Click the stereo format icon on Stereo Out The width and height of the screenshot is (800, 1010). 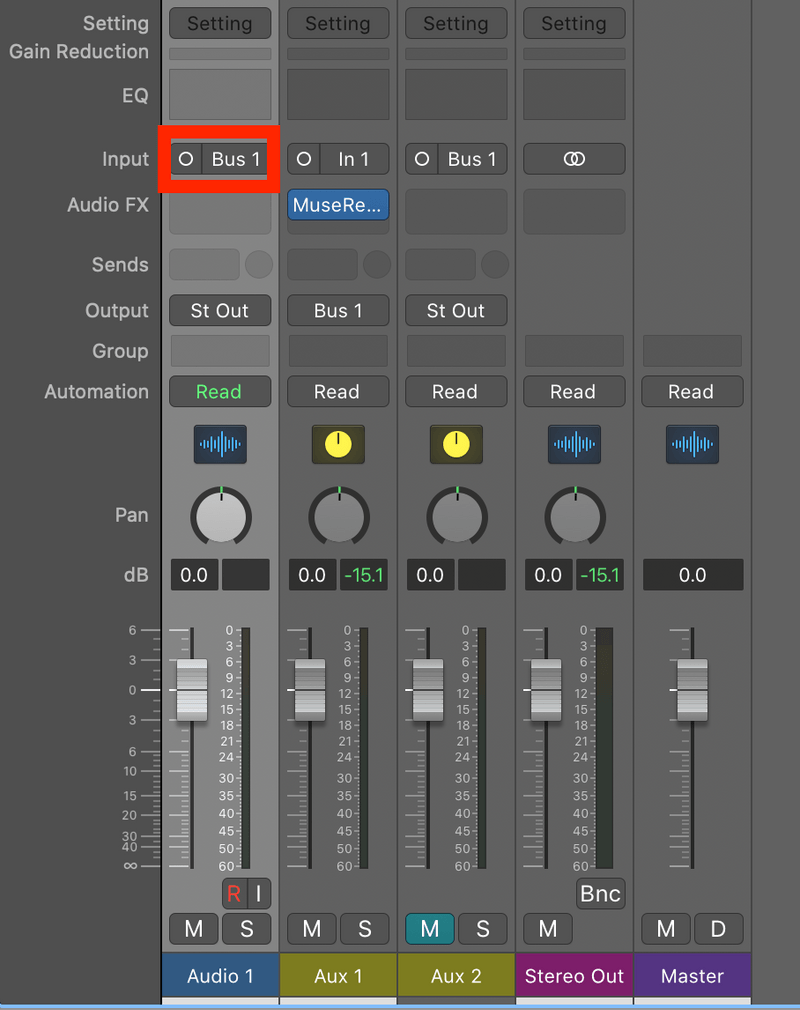[x=574, y=158]
